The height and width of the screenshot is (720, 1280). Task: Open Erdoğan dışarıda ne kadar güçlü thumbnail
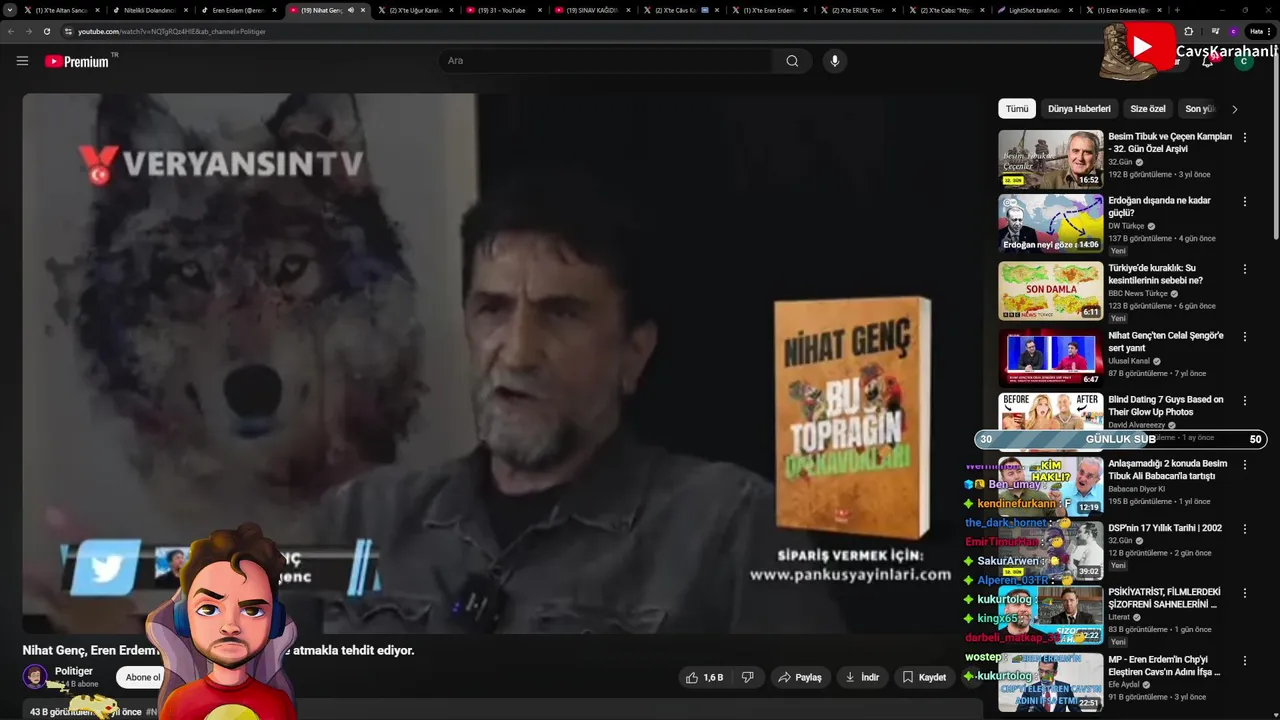point(1050,224)
